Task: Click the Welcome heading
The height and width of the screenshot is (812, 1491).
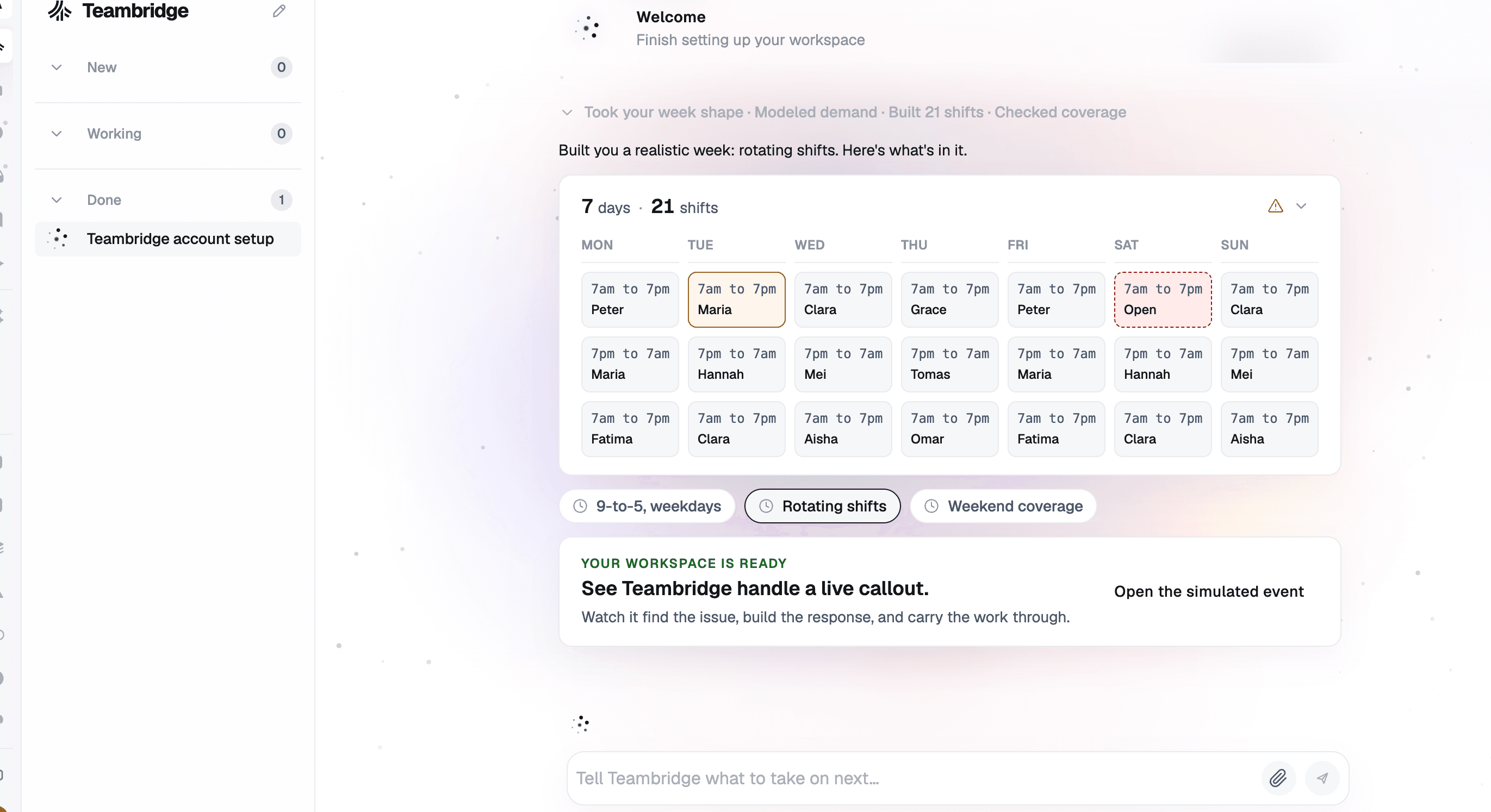Action: click(x=671, y=17)
